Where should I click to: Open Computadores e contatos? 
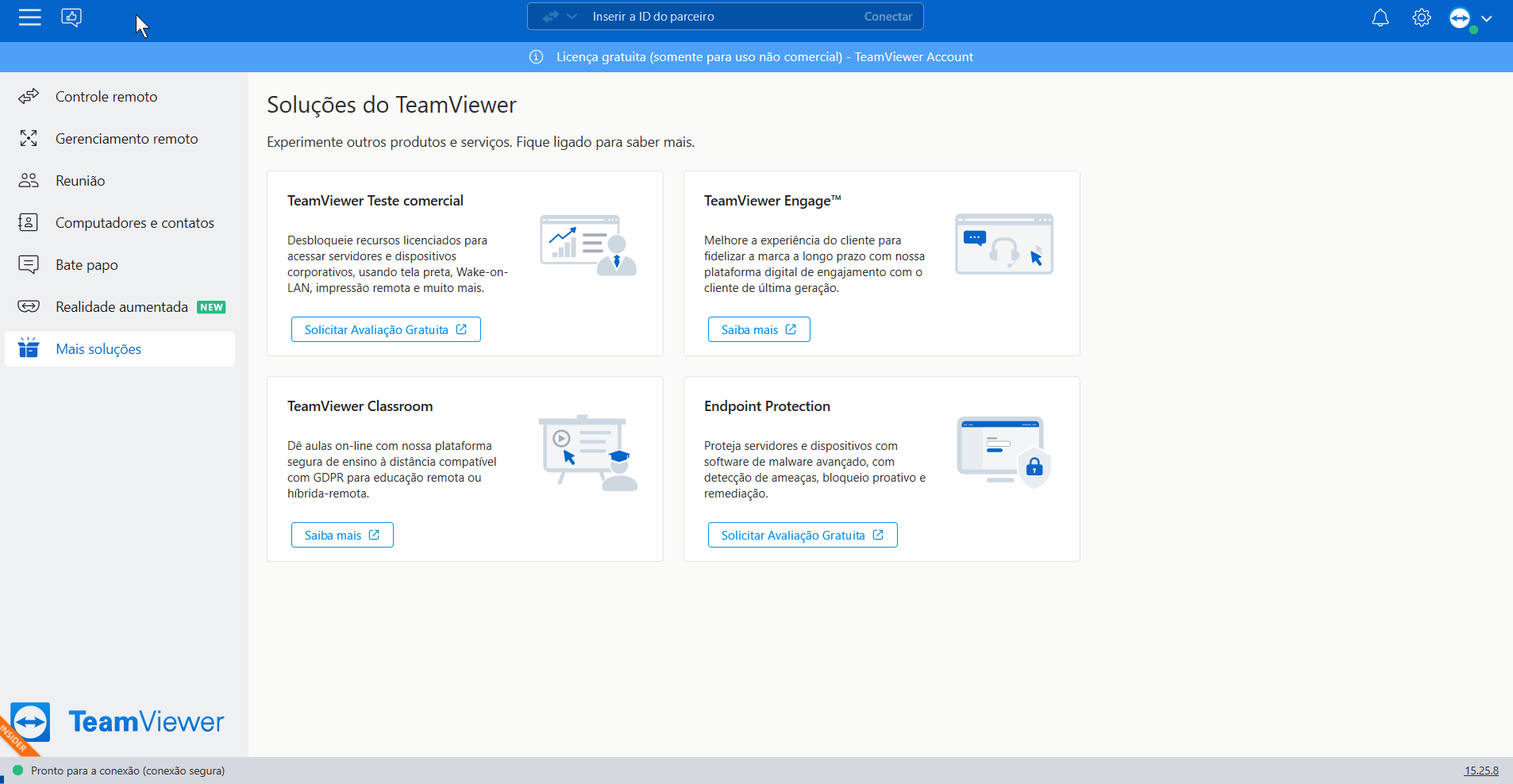tap(120, 223)
